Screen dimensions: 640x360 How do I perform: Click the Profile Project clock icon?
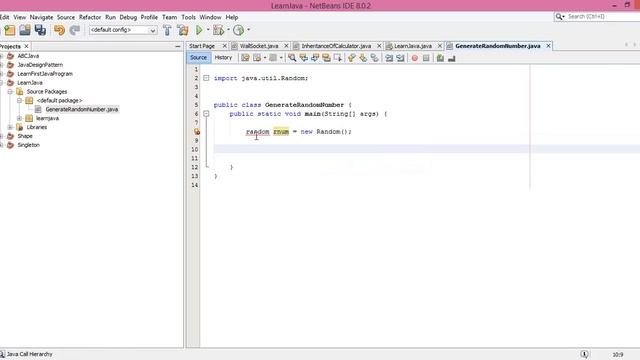pos(239,30)
